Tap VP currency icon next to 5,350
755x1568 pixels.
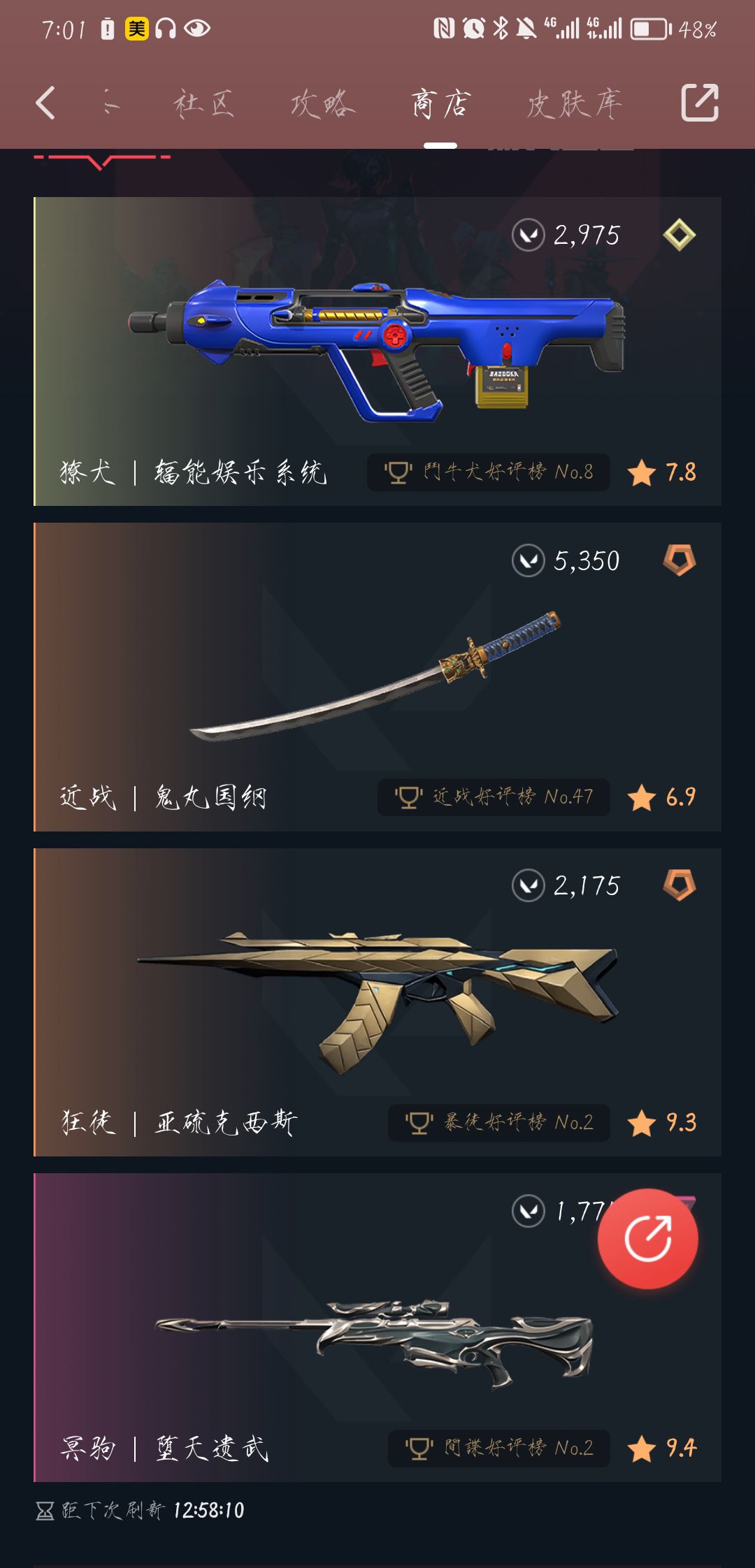[x=528, y=560]
